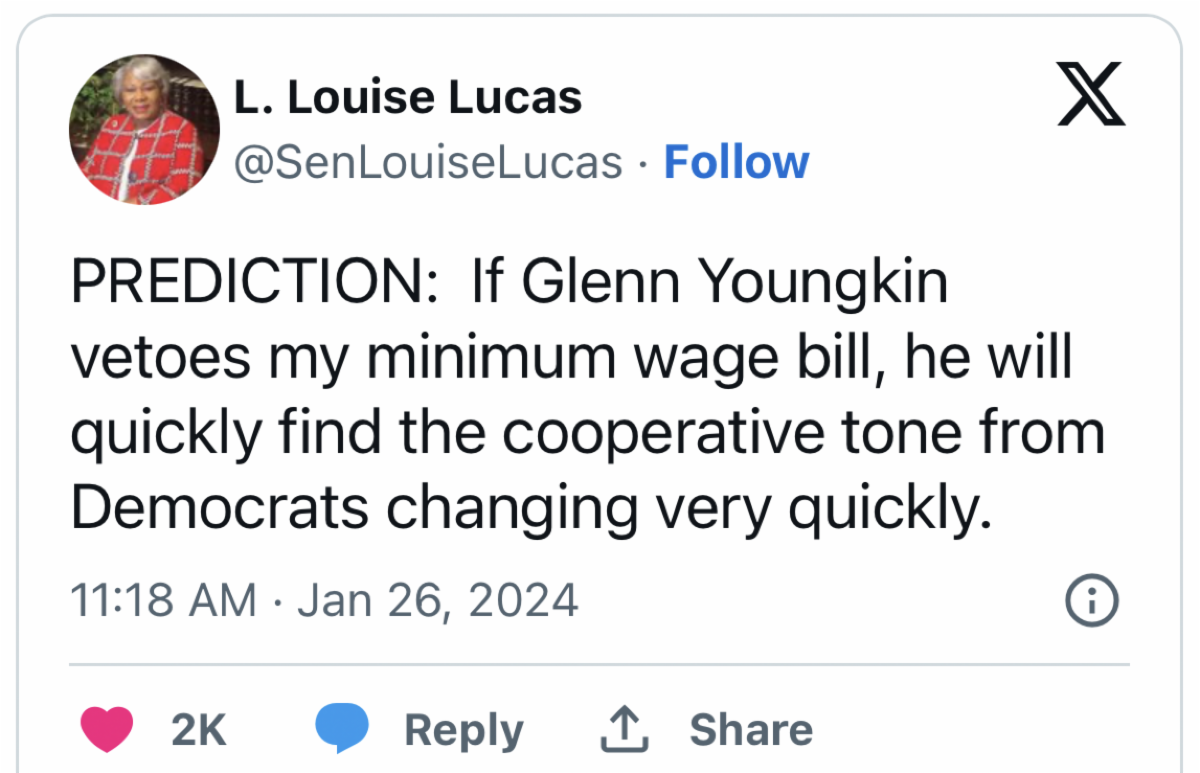Open the L. Louise Lucas display name

tap(407, 98)
